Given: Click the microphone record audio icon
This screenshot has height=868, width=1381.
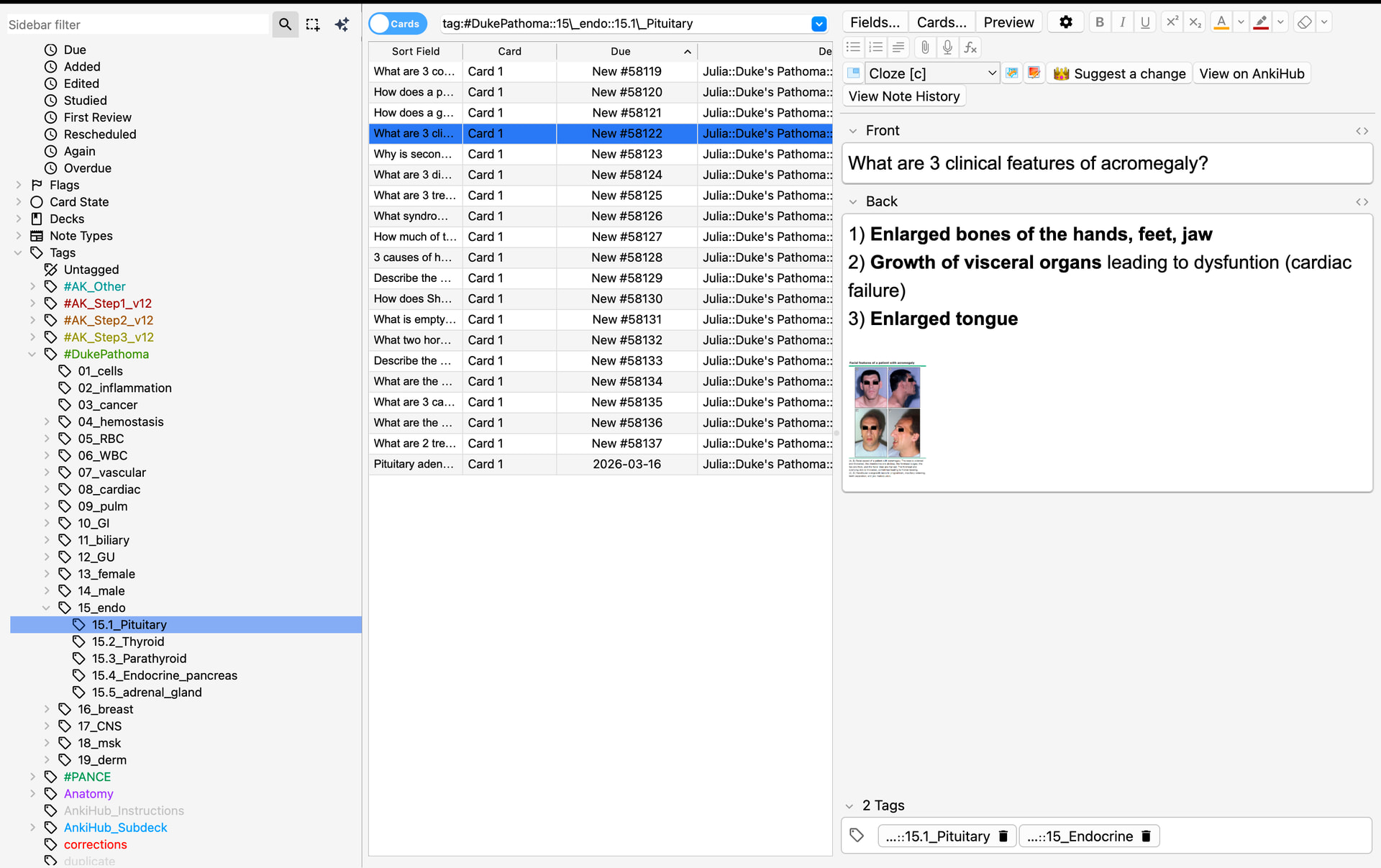Looking at the screenshot, I should [947, 47].
